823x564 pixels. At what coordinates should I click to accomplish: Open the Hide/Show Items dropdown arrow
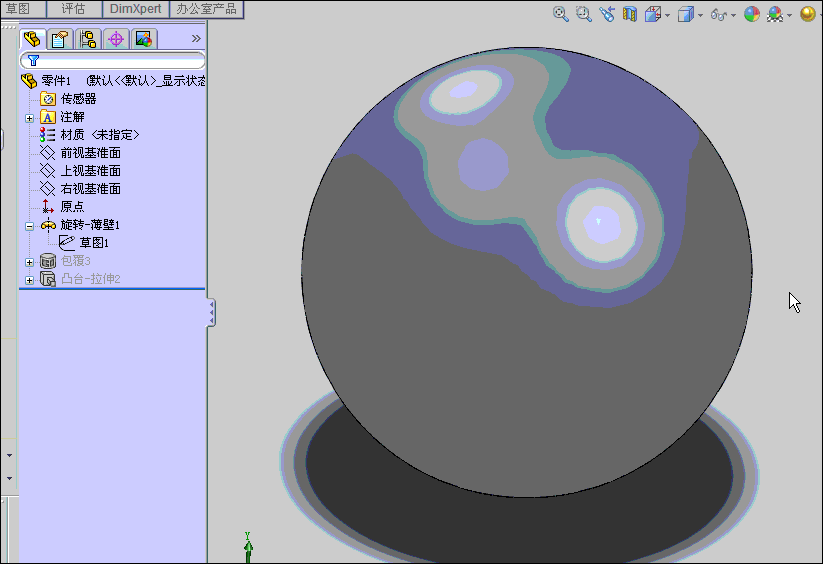(733, 15)
